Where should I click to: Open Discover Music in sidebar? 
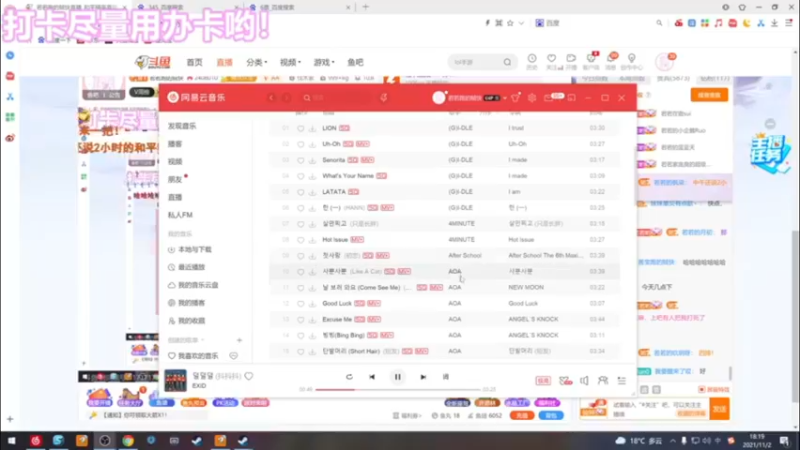click(x=182, y=126)
